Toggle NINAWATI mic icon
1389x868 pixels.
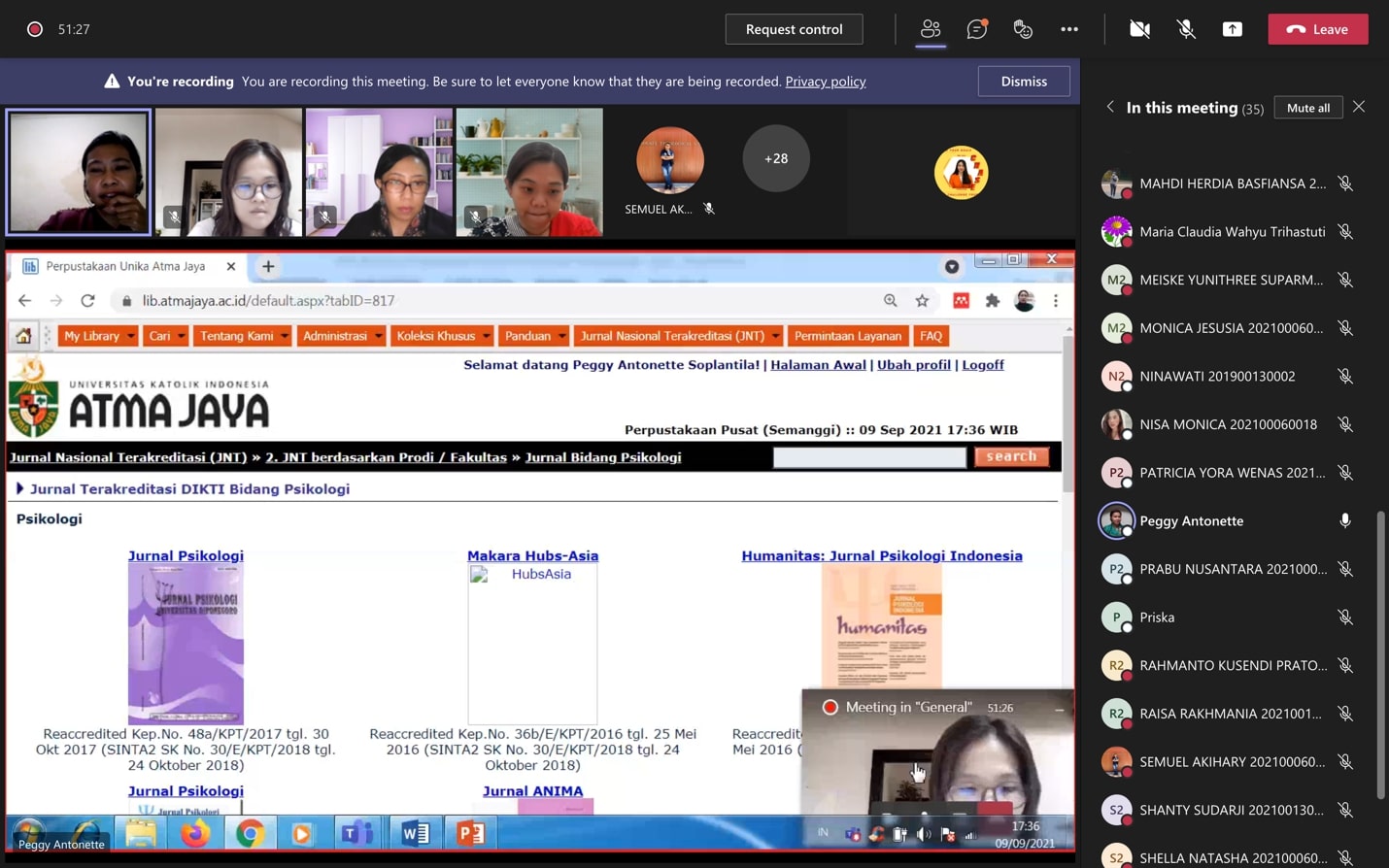tap(1345, 376)
